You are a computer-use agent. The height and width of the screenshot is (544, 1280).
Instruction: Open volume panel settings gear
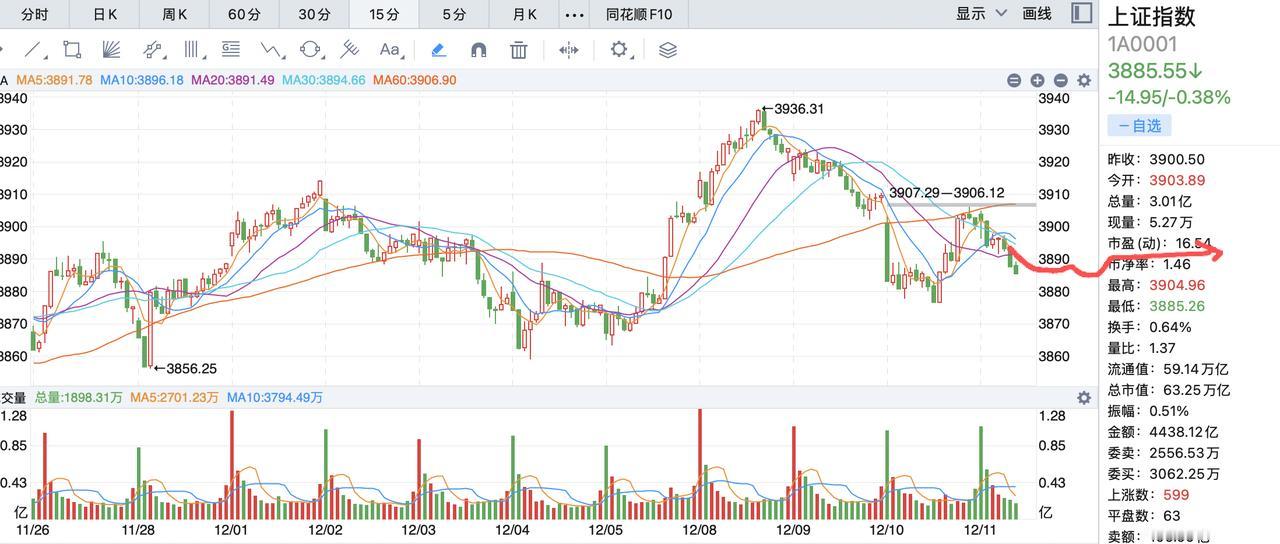[1084, 397]
